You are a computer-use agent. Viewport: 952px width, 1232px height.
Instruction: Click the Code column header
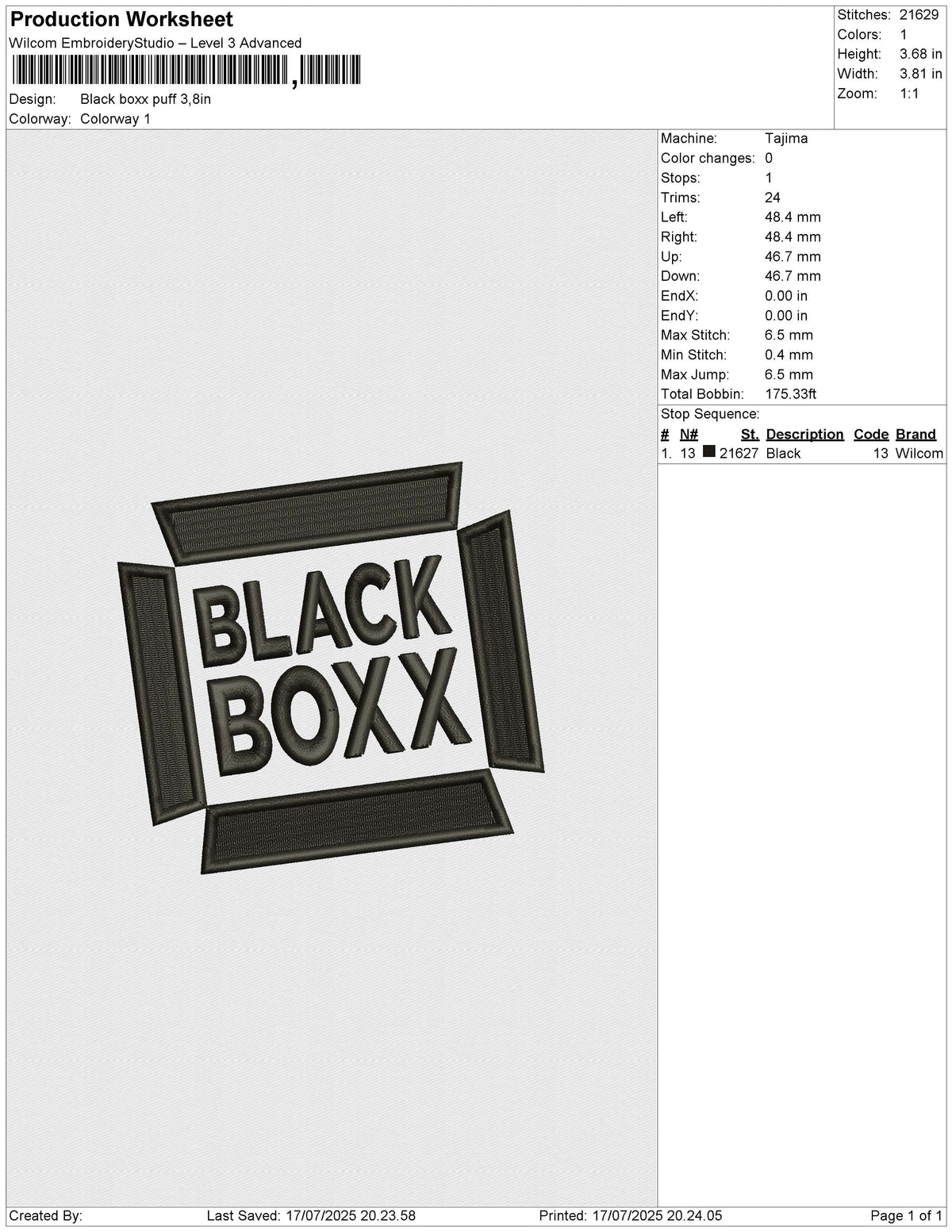(871, 434)
